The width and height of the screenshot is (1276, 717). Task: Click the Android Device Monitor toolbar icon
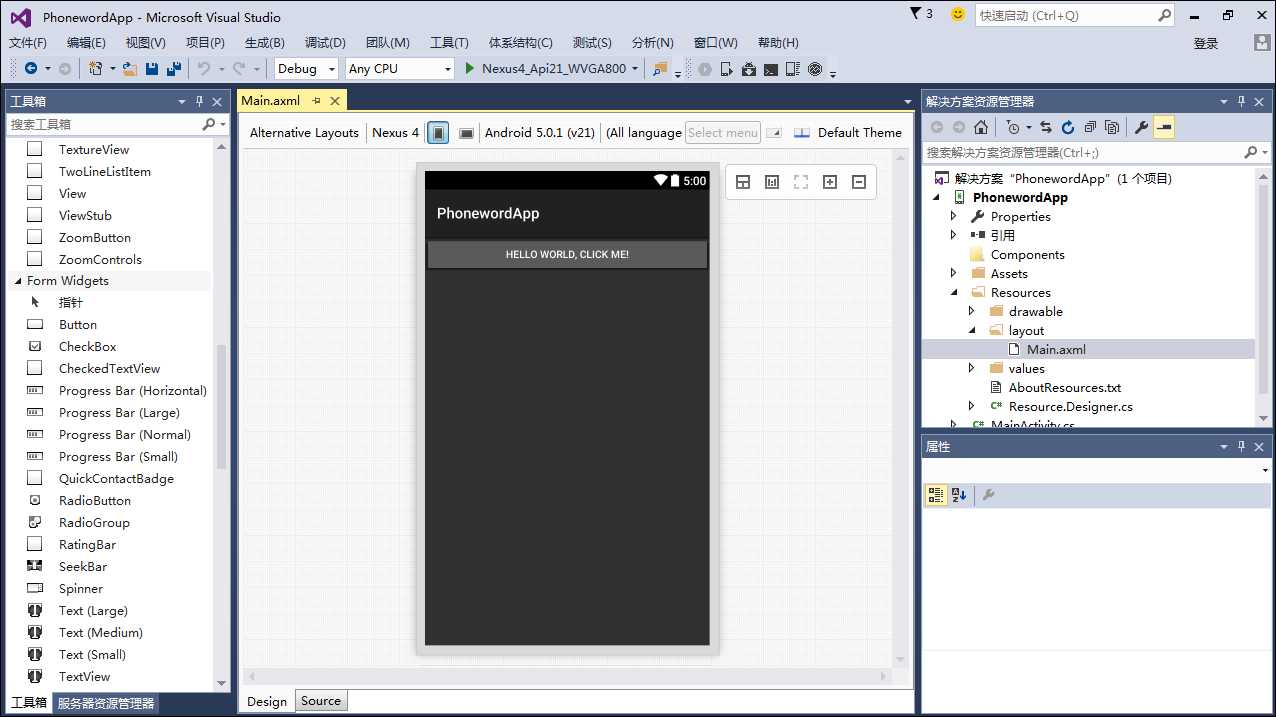815,69
